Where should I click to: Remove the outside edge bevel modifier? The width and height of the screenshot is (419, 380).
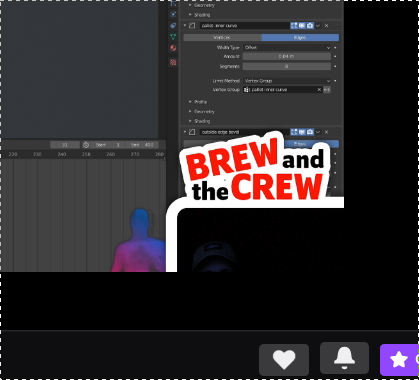point(326,132)
